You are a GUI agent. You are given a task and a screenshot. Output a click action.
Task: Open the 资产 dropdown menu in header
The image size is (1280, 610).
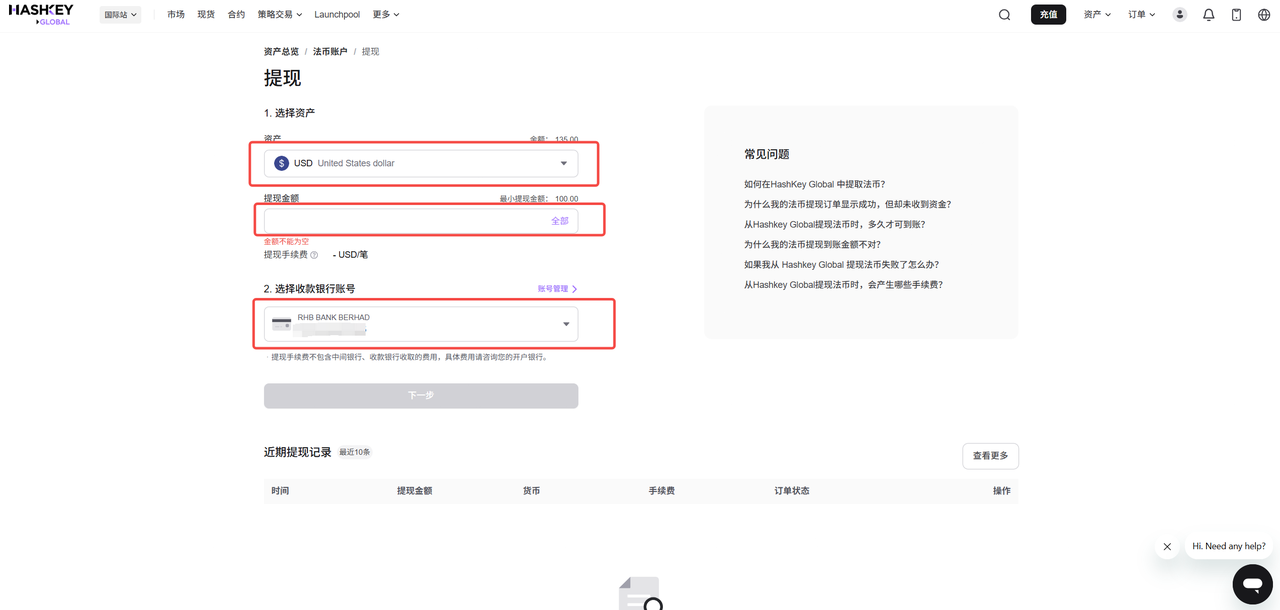(1097, 15)
